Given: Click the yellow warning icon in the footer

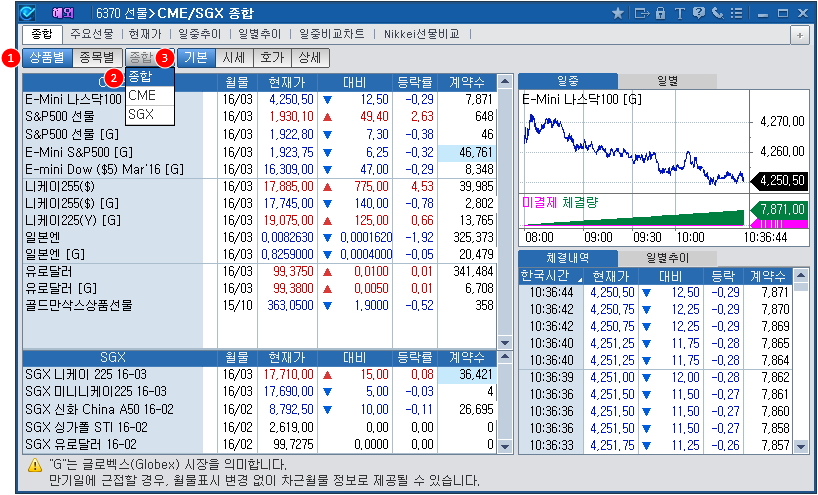Looking at the screenshot, I should tap(34, 464).
